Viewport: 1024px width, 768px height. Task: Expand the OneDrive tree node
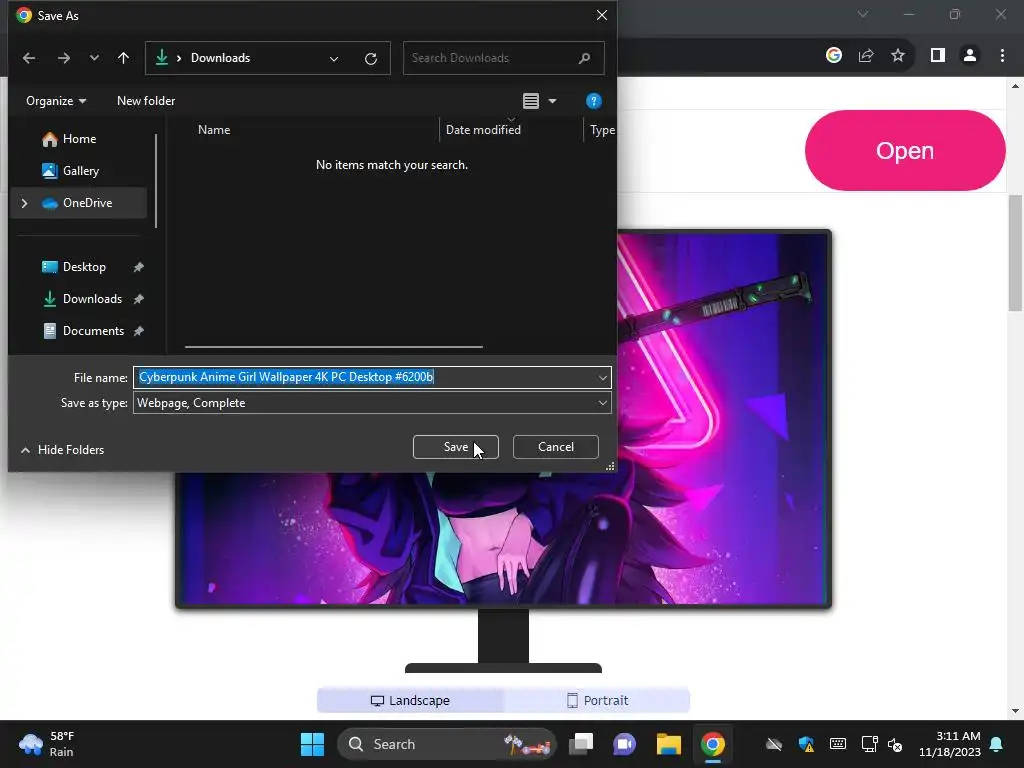pos(24,203)
